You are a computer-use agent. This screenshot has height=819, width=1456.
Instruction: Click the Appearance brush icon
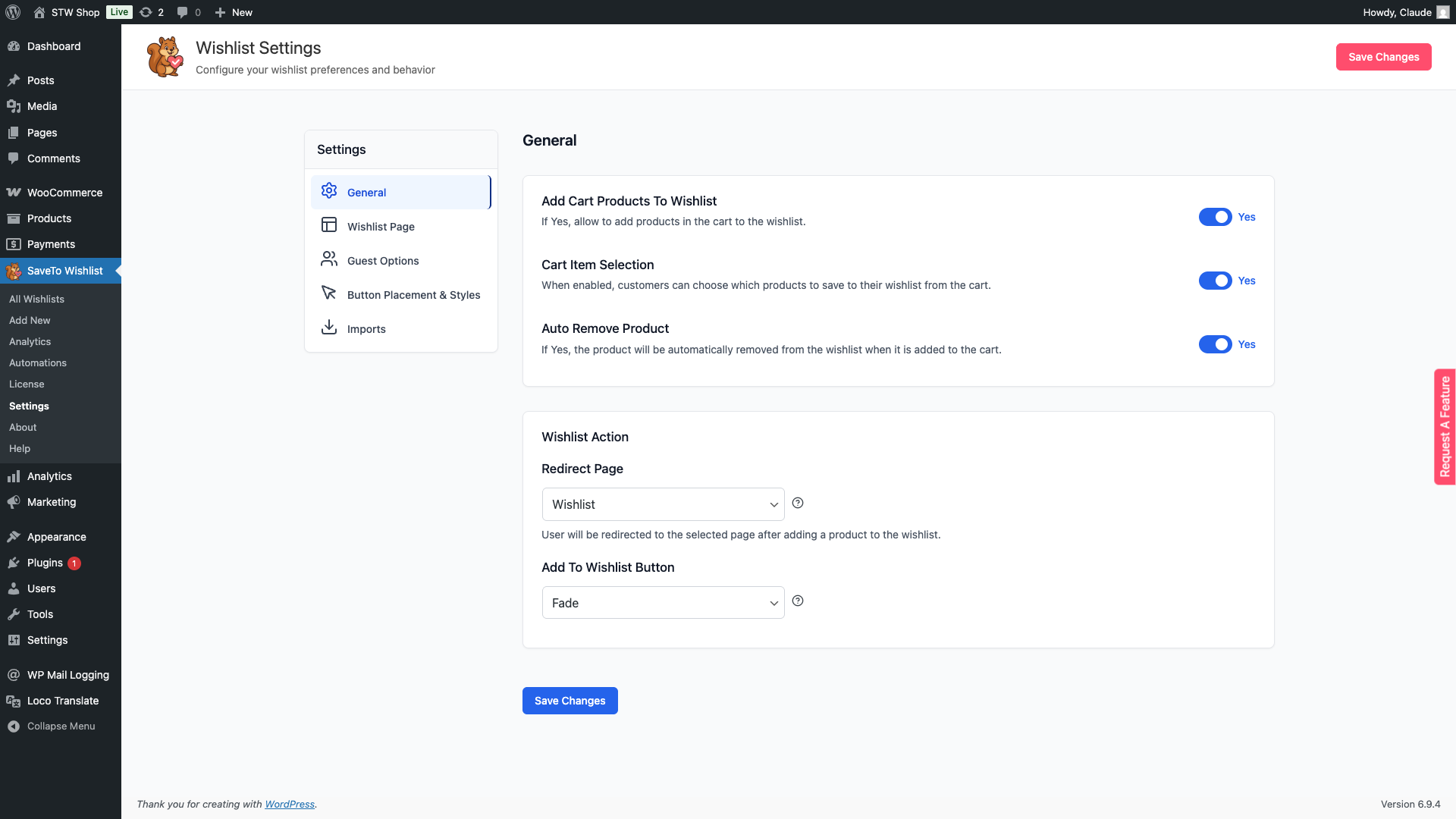14,537
